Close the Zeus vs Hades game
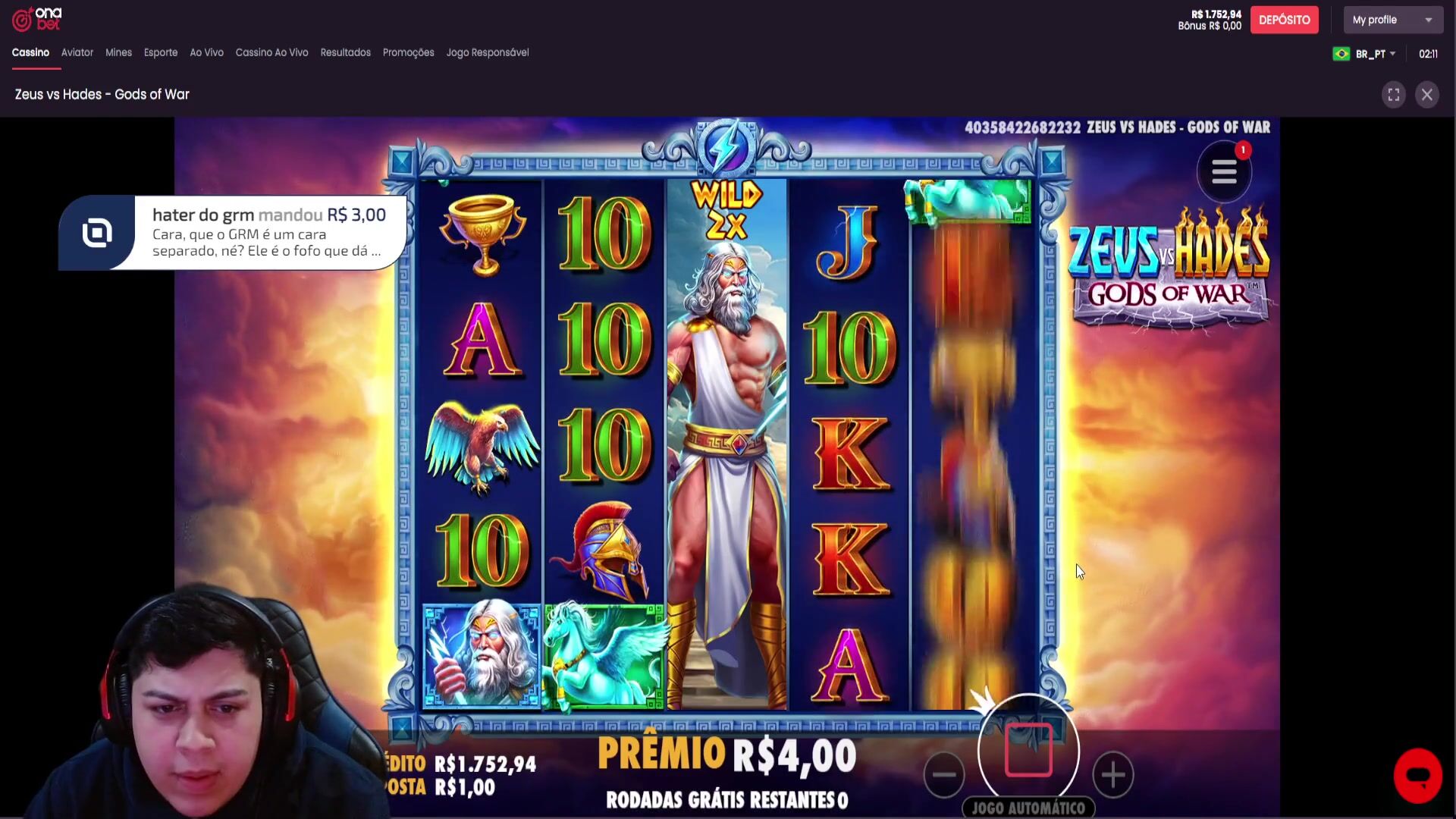 [x=1426, y=95]
